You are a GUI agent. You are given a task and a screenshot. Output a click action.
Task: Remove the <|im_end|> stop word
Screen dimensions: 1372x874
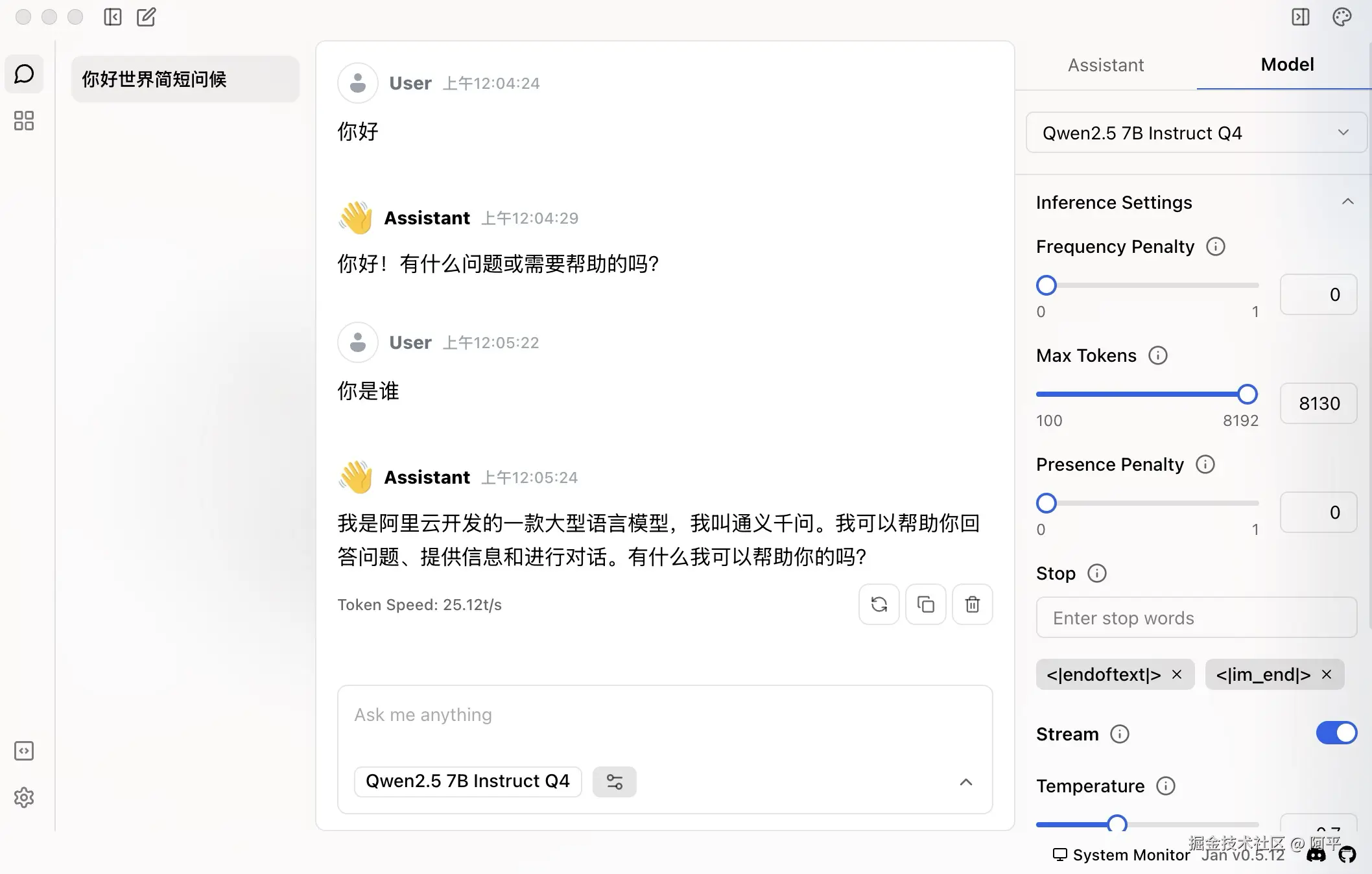pos(1327,674)
